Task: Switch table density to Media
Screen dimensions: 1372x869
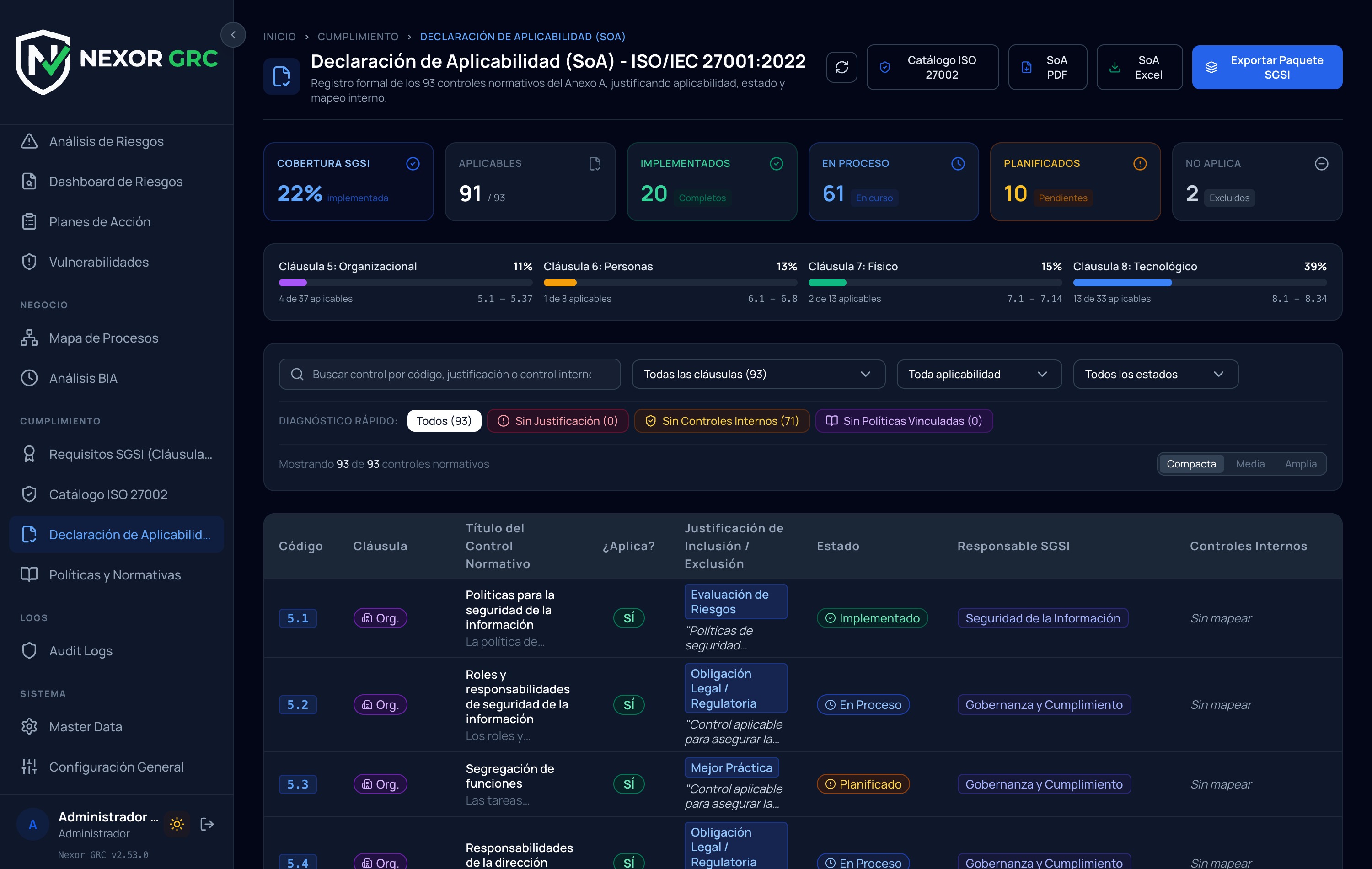Action: [1250, 464]
